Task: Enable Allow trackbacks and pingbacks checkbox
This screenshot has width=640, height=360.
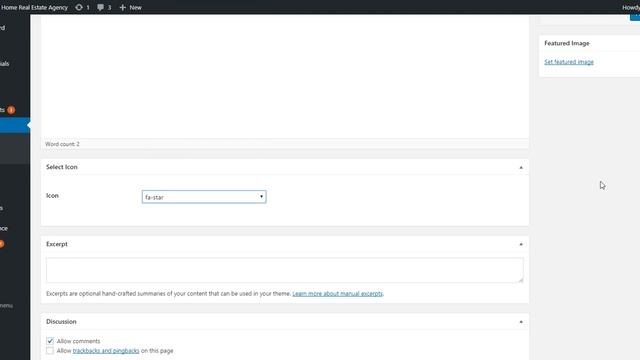Action: click(50, 351)
